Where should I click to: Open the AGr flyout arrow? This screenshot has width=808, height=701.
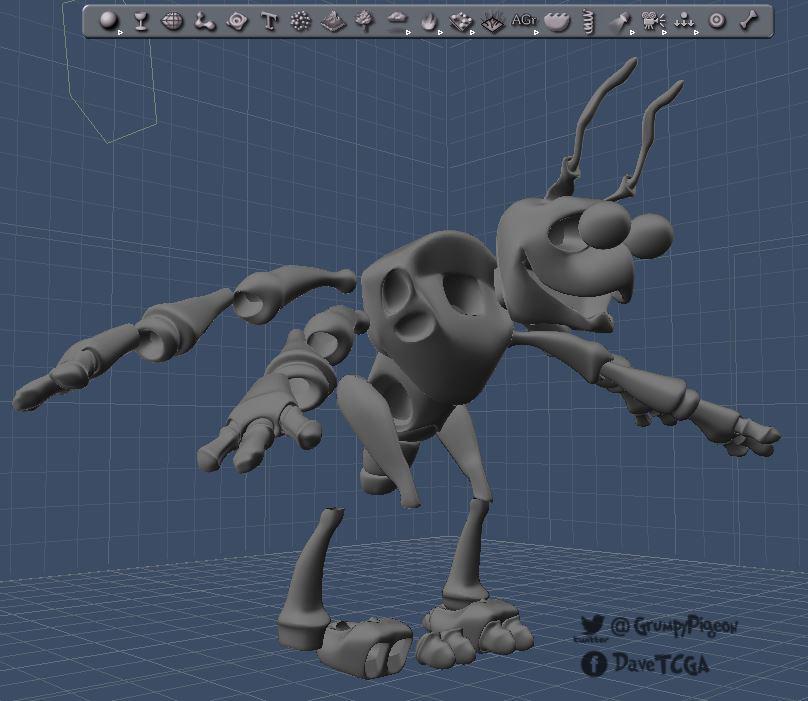[x=536, y=32]
